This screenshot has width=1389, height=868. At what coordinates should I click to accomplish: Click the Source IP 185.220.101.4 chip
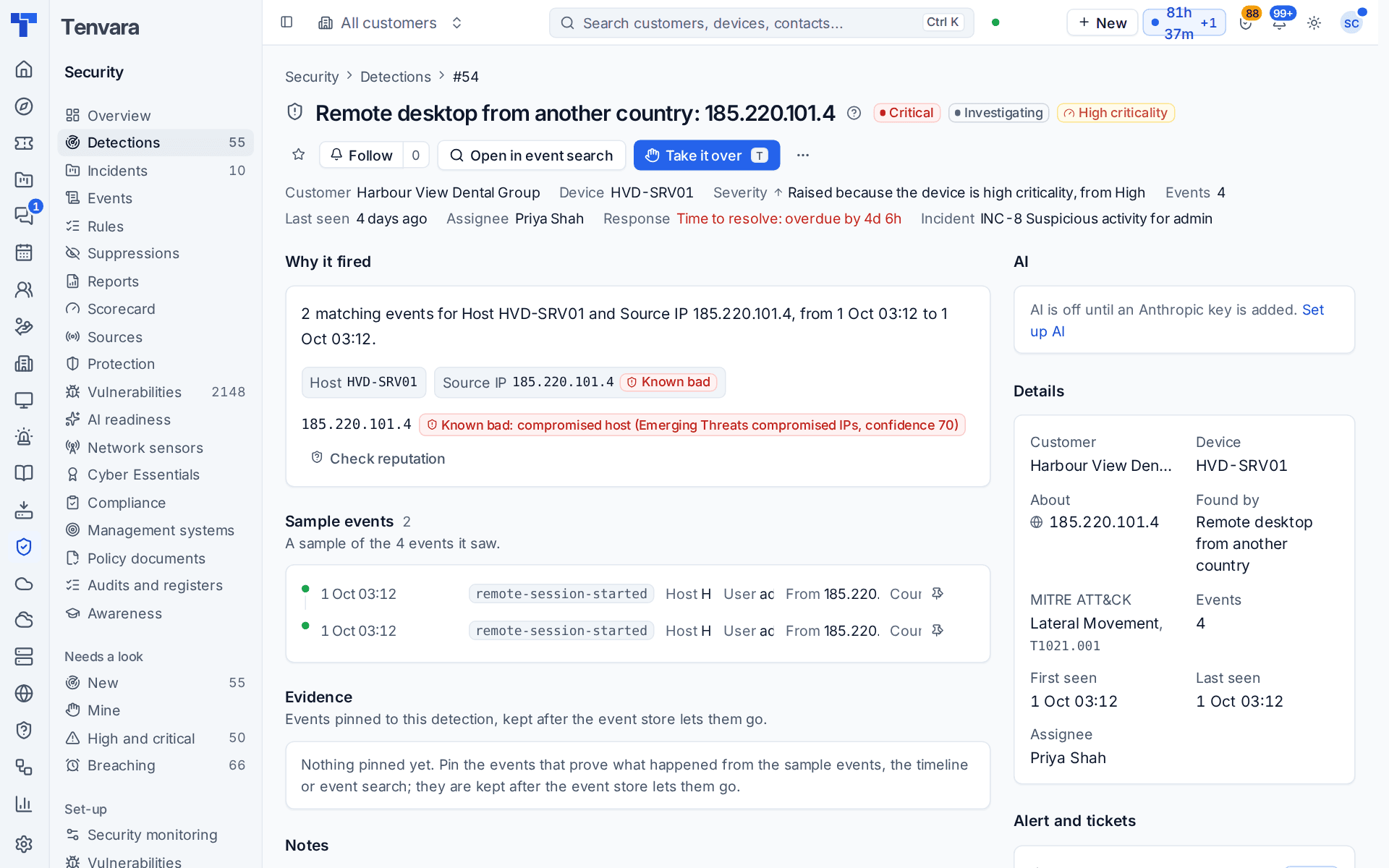579,382
